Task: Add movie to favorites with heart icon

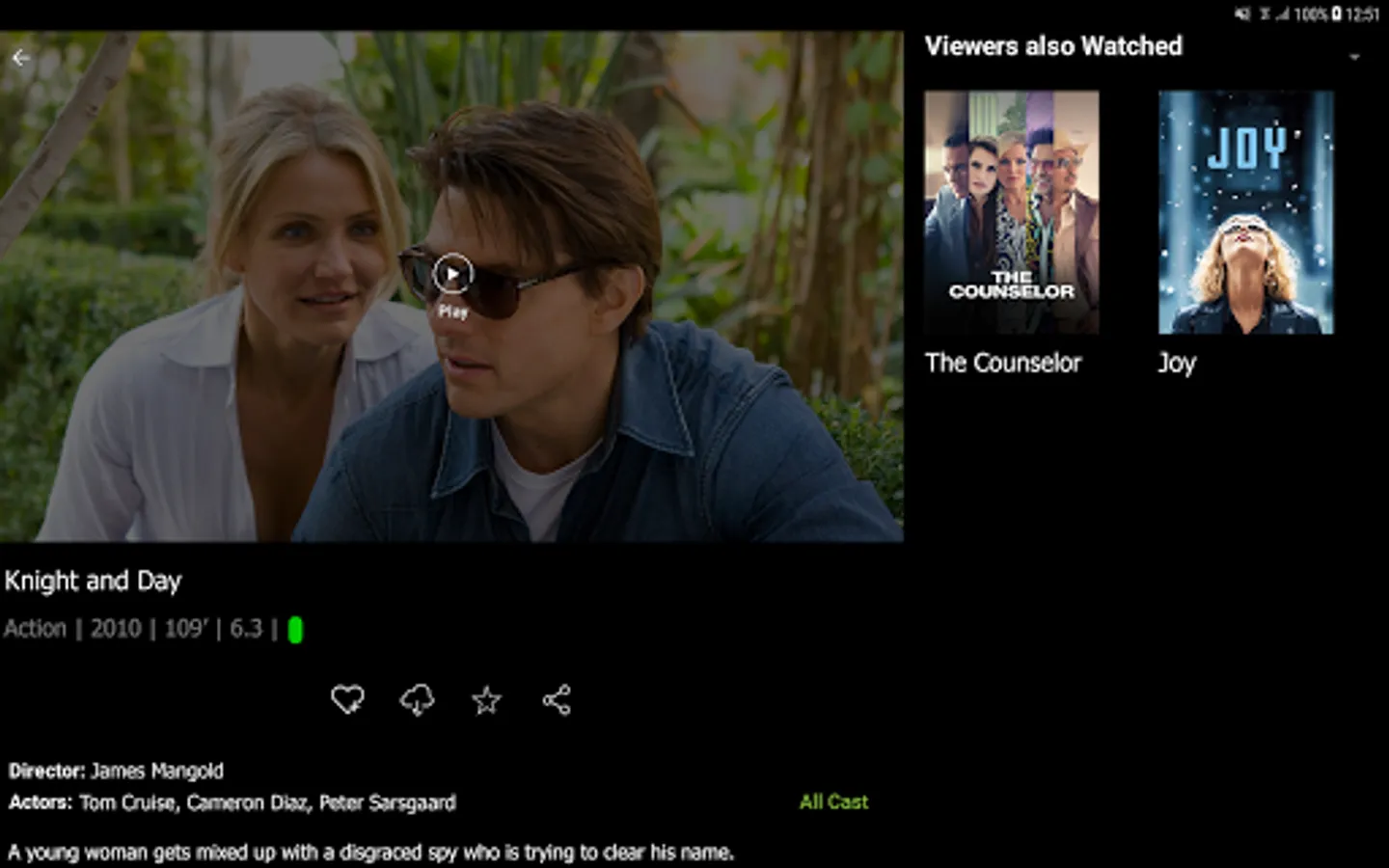Action: (x=347, y=699)
